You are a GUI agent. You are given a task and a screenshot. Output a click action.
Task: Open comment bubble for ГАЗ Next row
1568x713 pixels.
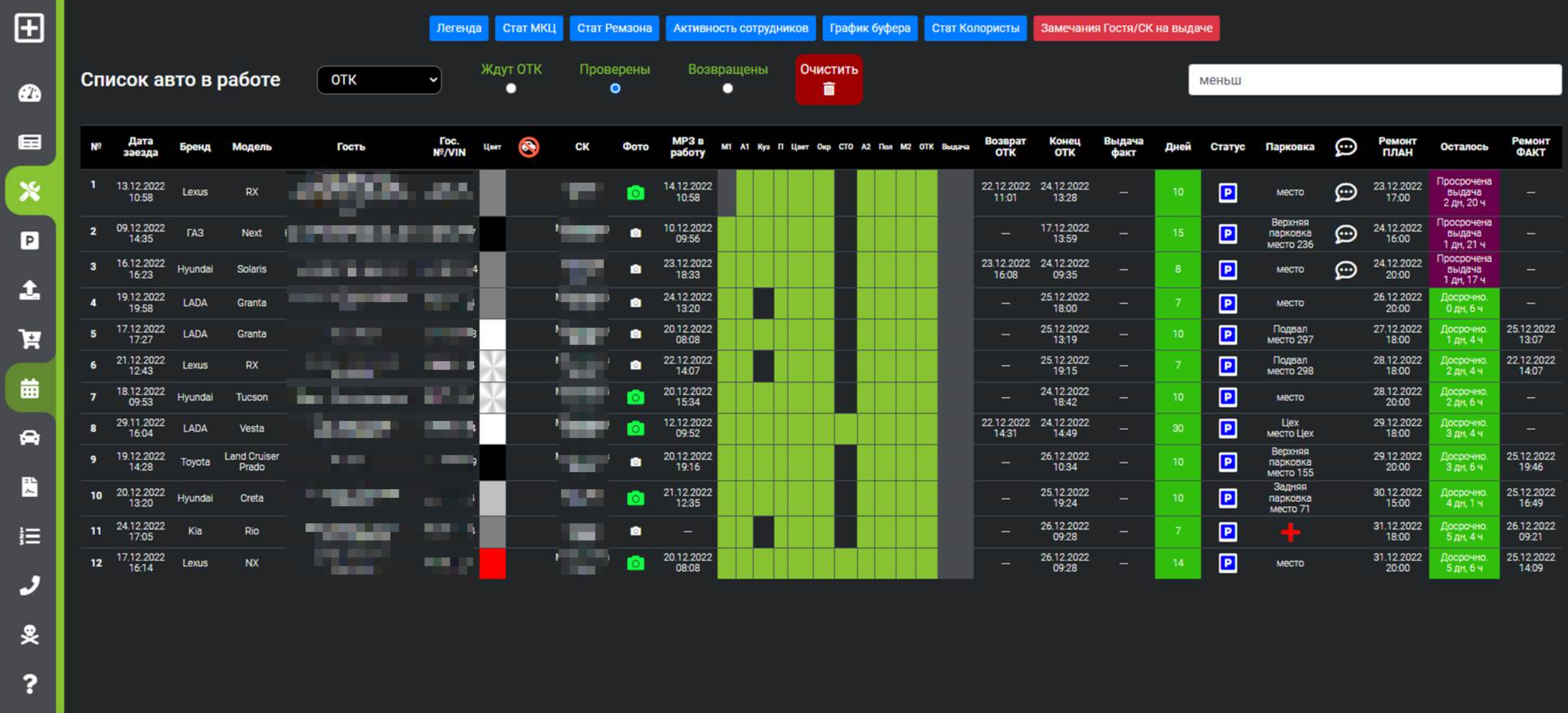point(1345,234)
